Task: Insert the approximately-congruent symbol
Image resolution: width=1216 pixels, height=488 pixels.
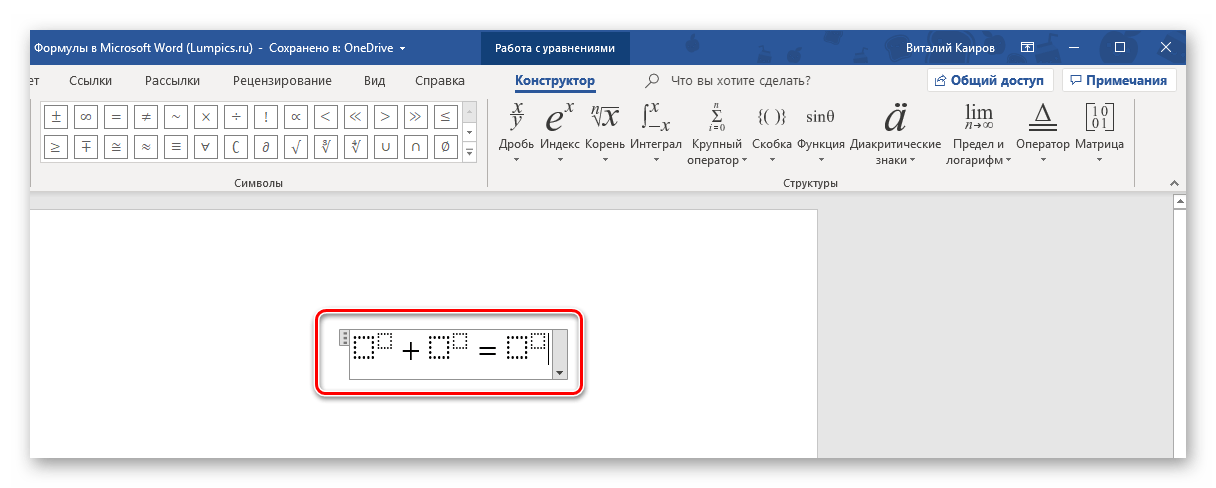Action: pos(116,147)
